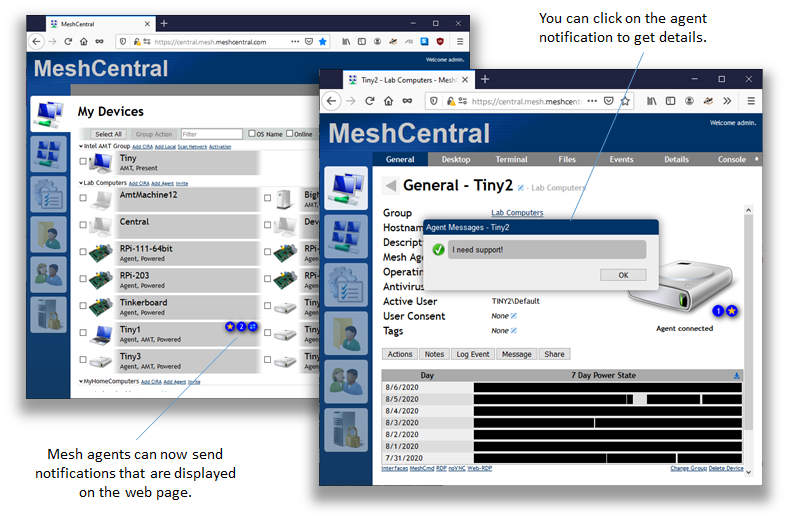
Task: Toggle the OS Name checkbox
Action: point(252,134)
